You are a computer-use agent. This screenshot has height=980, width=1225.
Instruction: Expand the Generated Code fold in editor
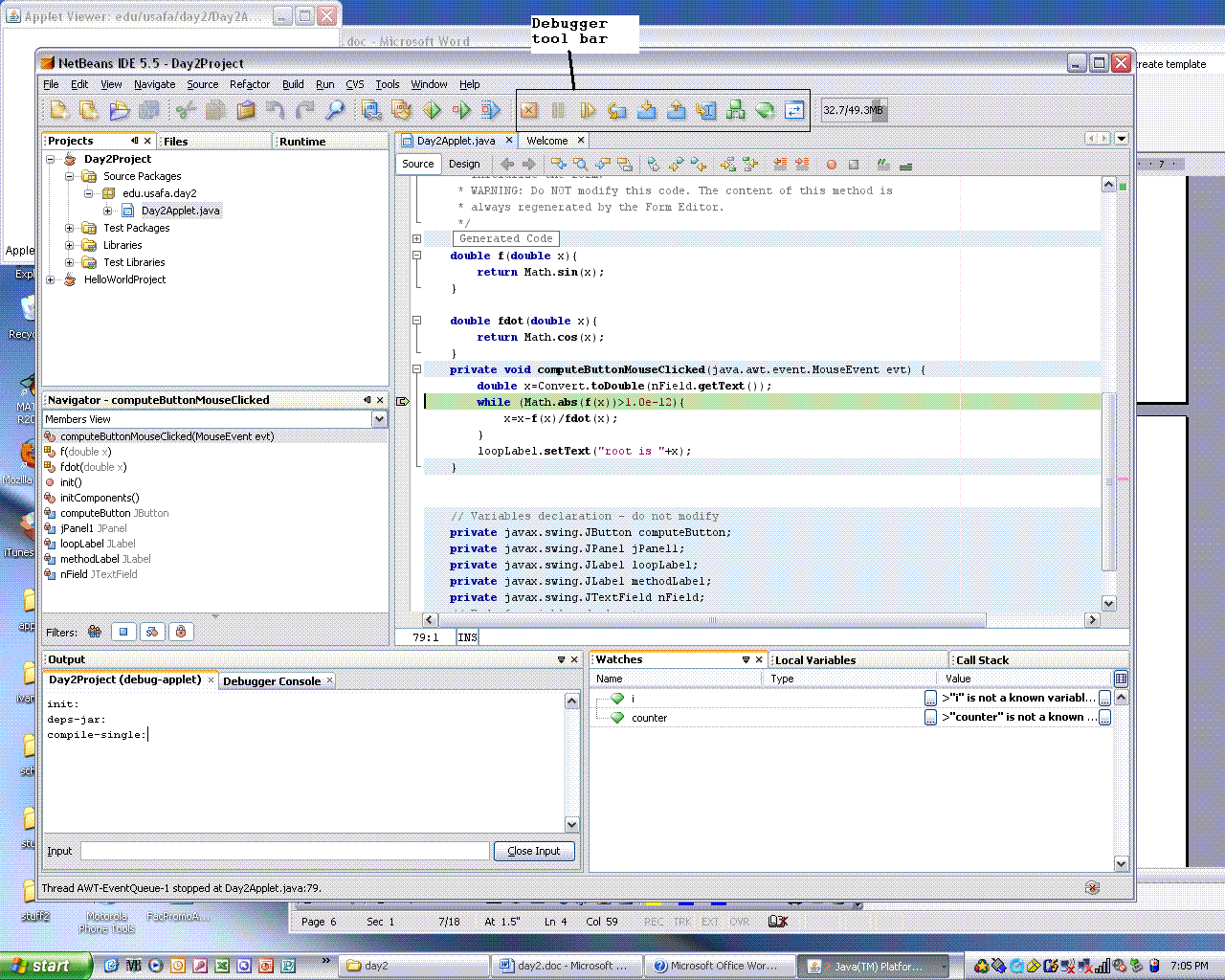(416, 238)
